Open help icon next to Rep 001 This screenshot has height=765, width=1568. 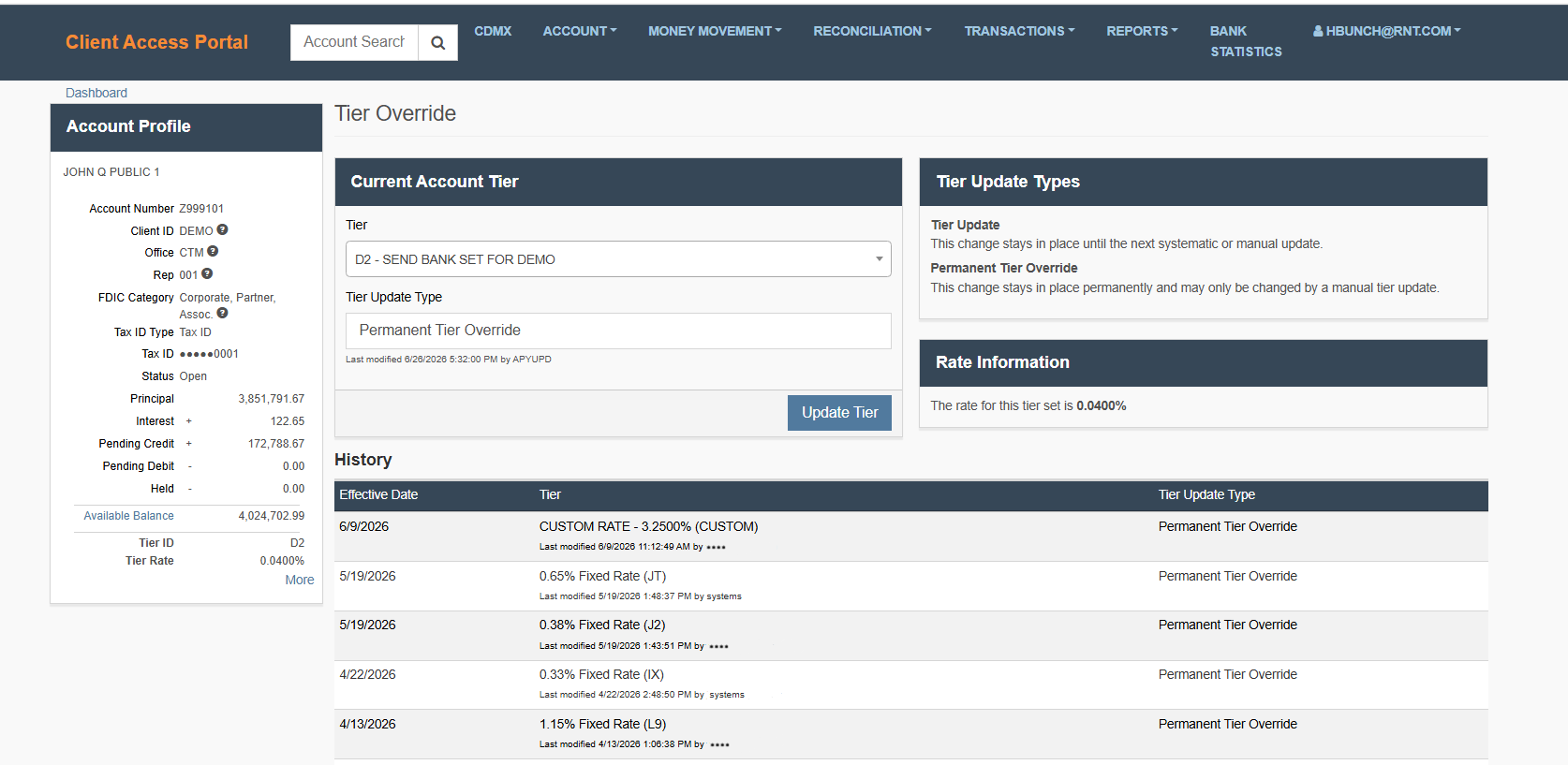(x=207, y=273)
